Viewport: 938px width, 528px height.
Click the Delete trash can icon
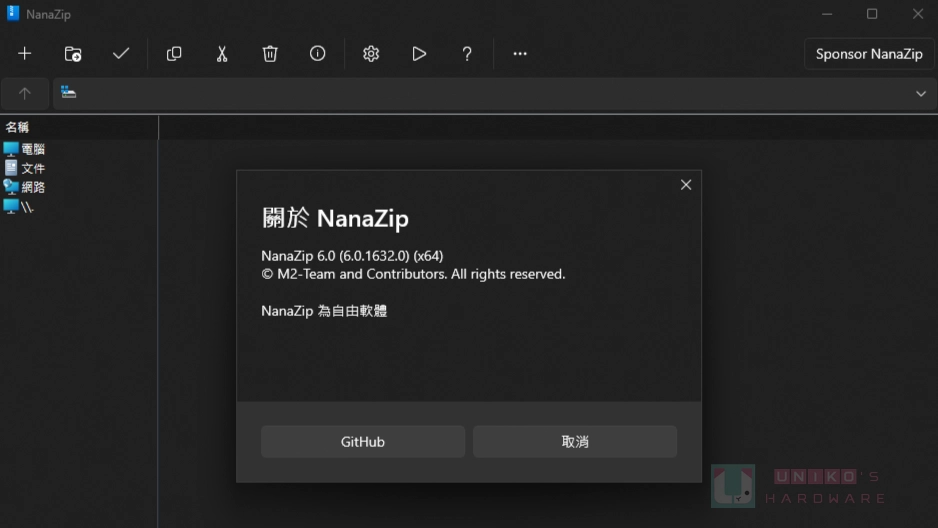pos(270,54)
